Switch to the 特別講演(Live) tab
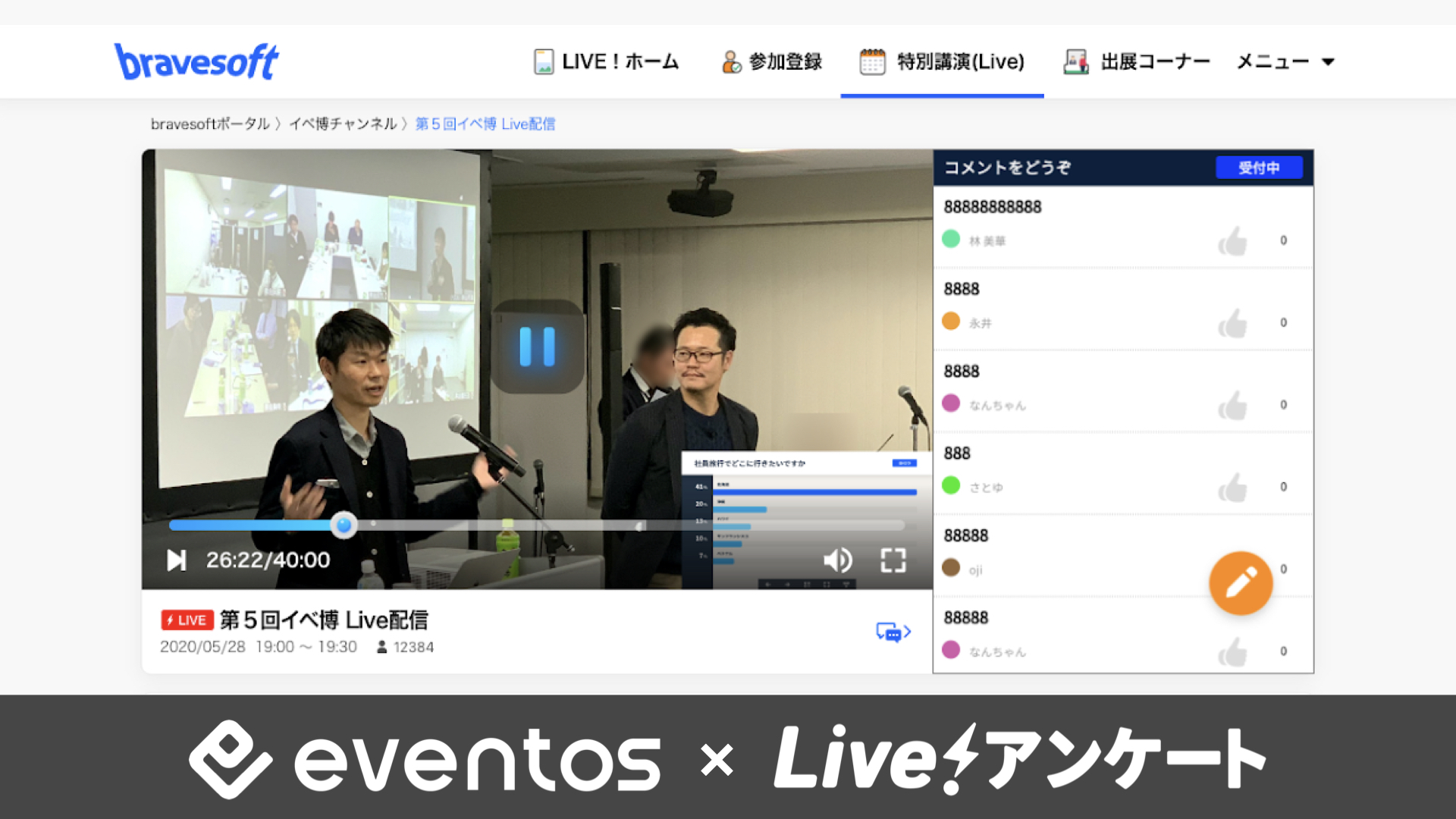Image resolution: width=1456 pixels, height=819 pixels. (x=943, y=61)
